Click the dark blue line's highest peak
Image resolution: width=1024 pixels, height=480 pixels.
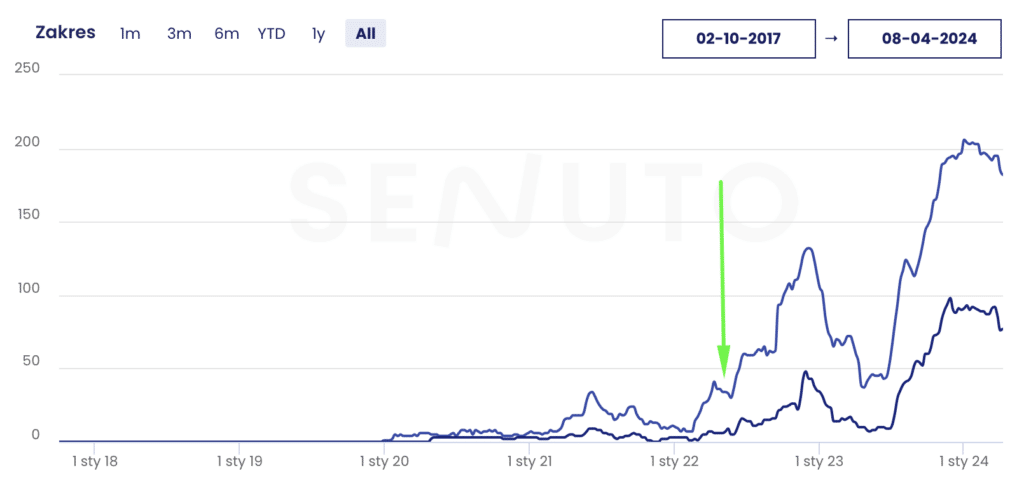point(950,298)
